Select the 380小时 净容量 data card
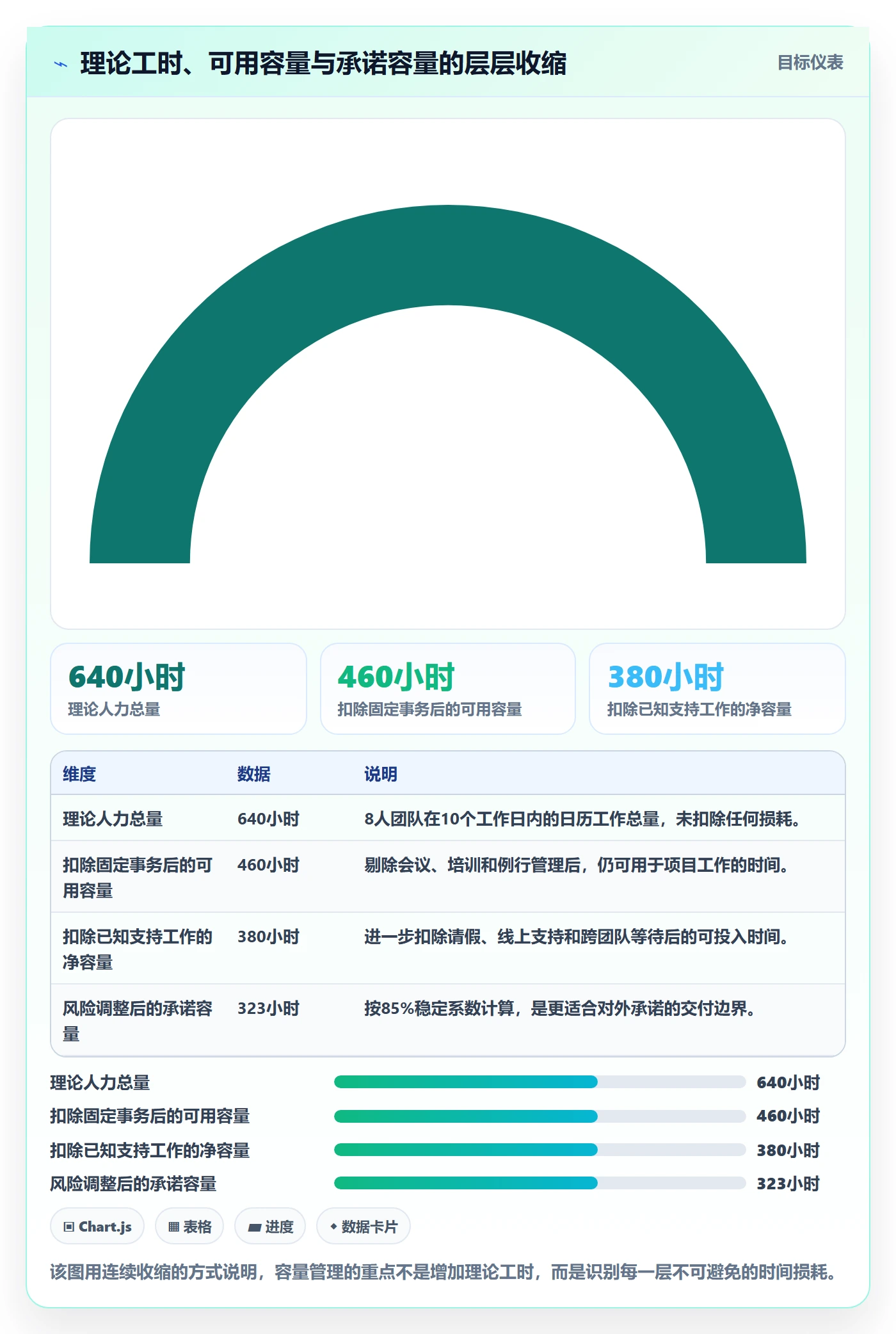 pos(717,689)
